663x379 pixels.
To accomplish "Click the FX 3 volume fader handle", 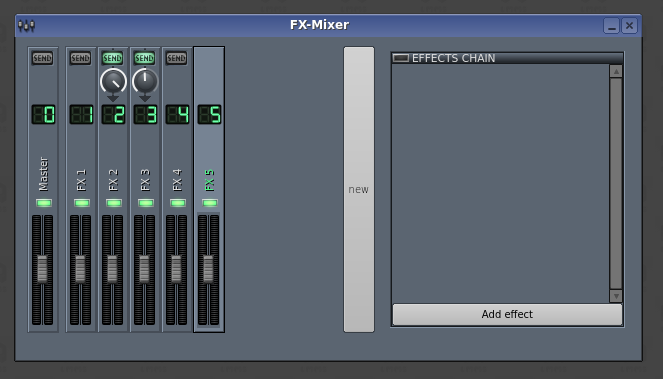I will (144, 269).
